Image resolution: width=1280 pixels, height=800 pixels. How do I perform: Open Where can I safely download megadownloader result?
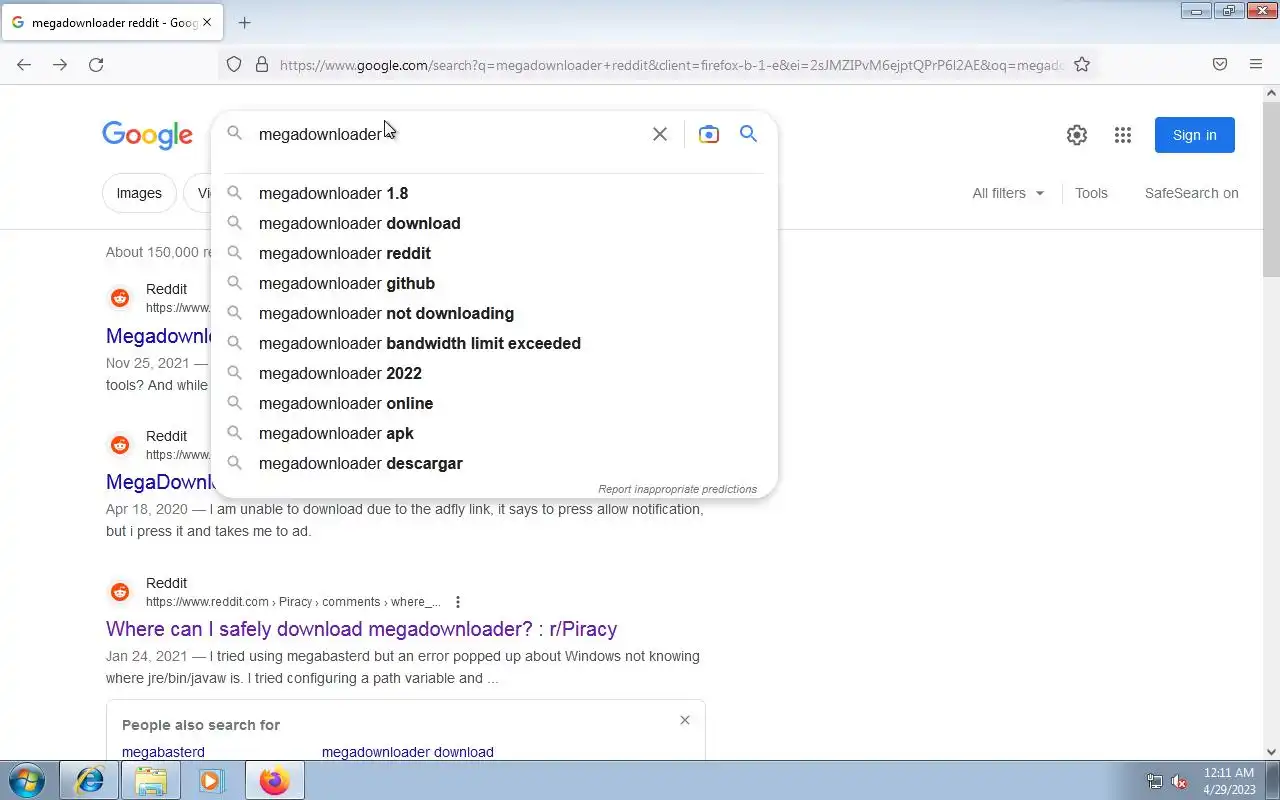click(361, 629)
